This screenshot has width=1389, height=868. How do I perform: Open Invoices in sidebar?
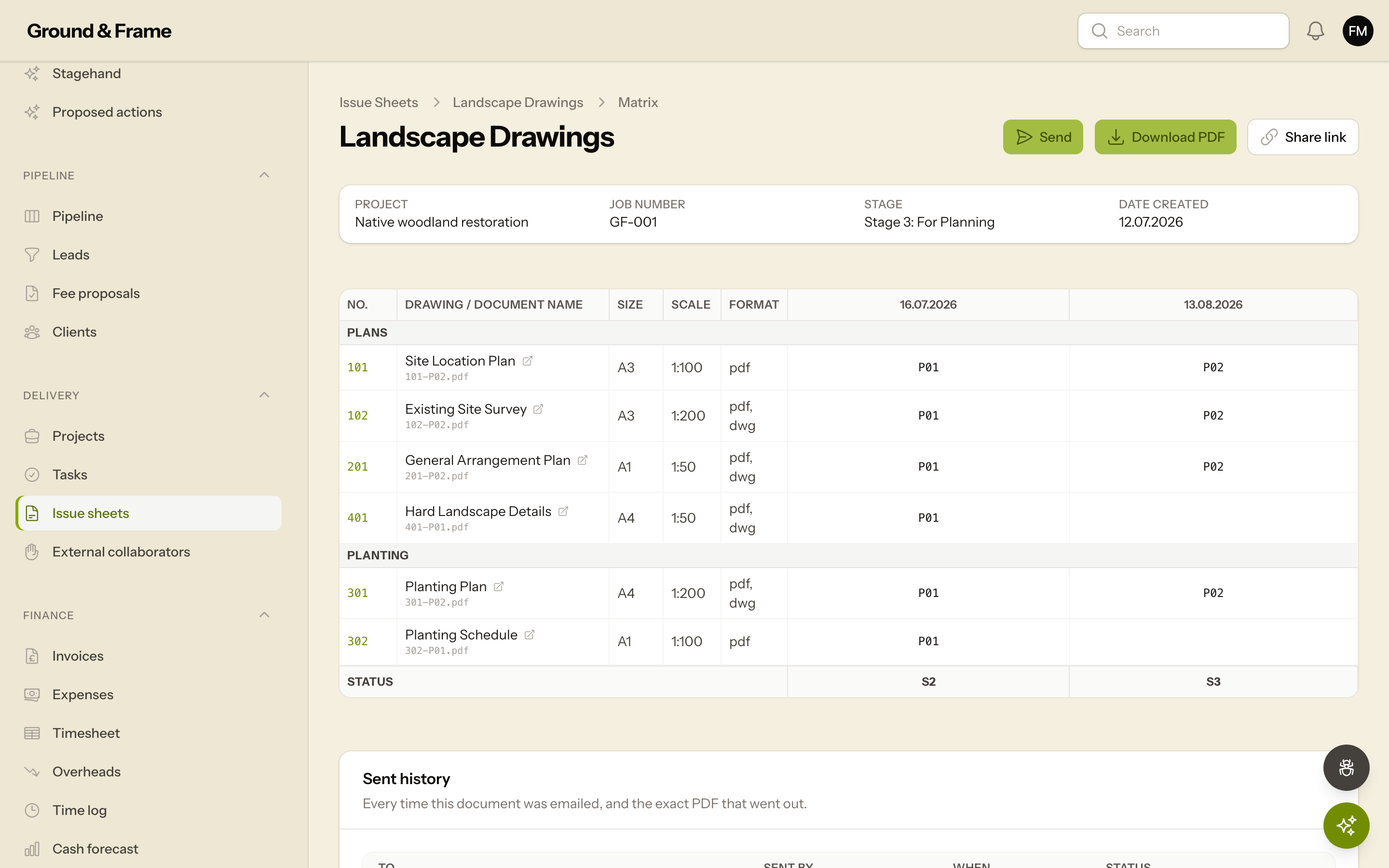tap(149, 656)
